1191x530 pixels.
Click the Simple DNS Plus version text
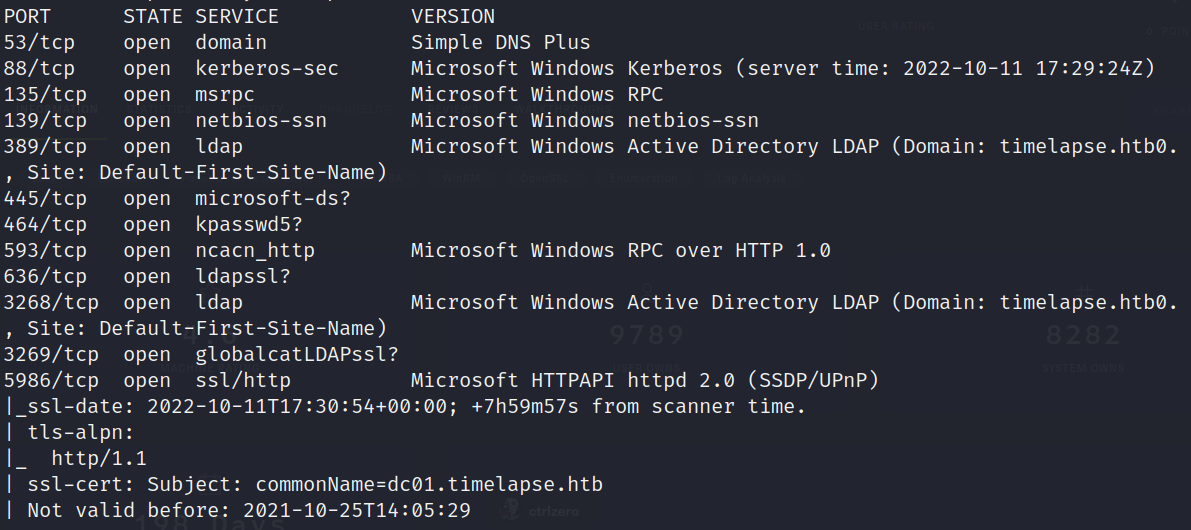coord(501,43)
